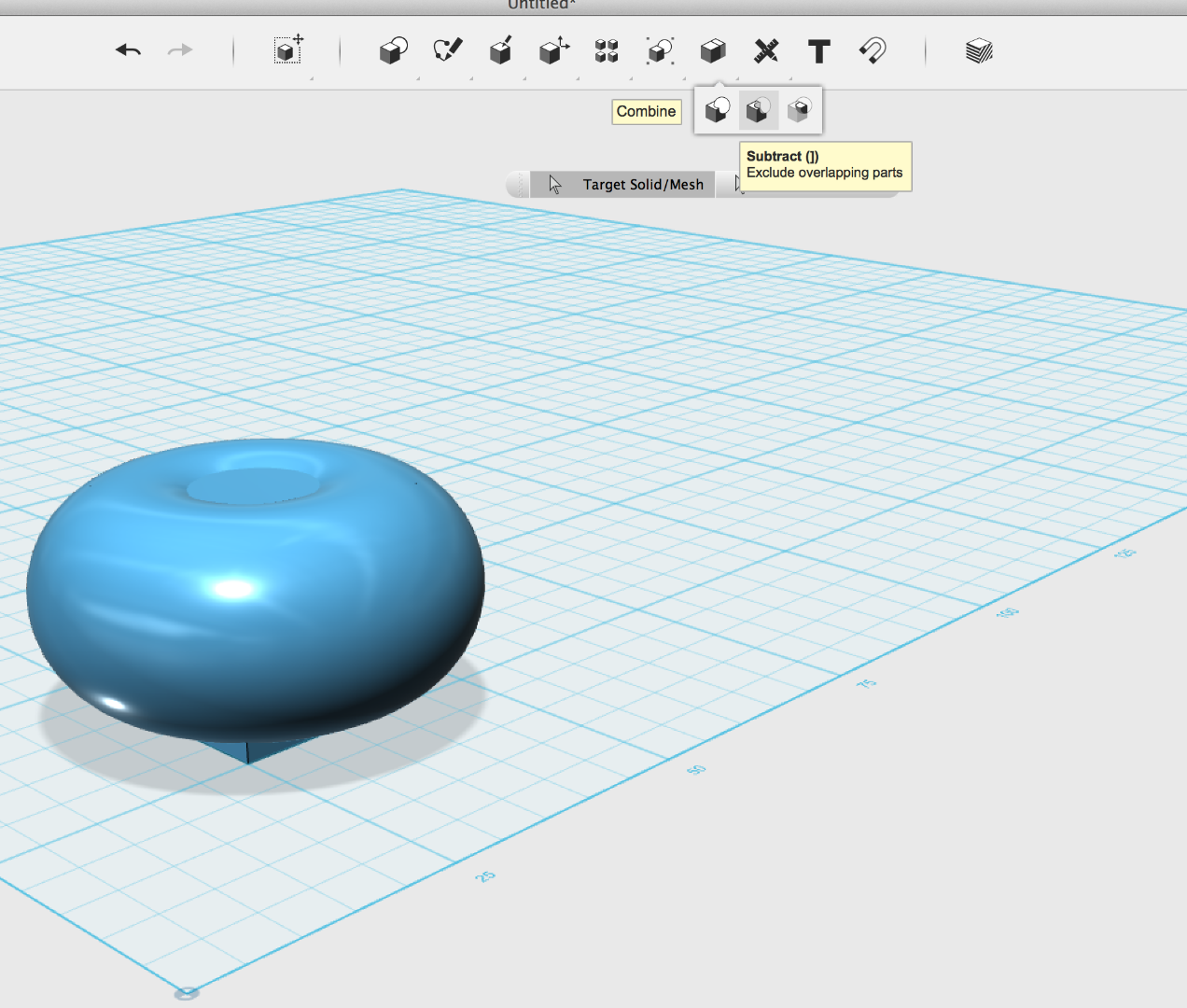This screenshot has height=1008, width=1187.
Task: Choose the Subtract option in Combine flyout
Action: [x=758, y=110]
